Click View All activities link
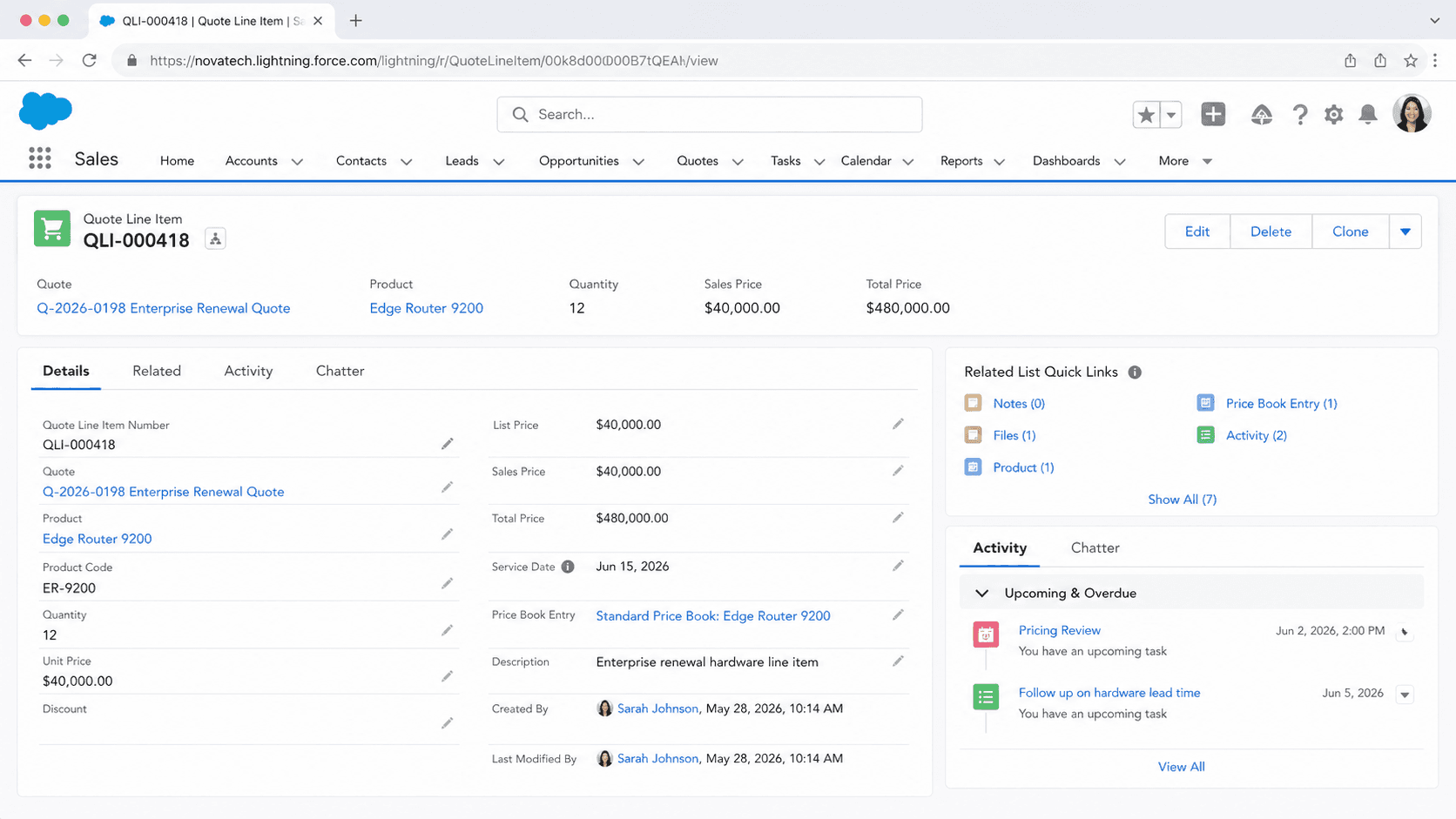Screen dimensions: 1456x819 click(1181, 767)
